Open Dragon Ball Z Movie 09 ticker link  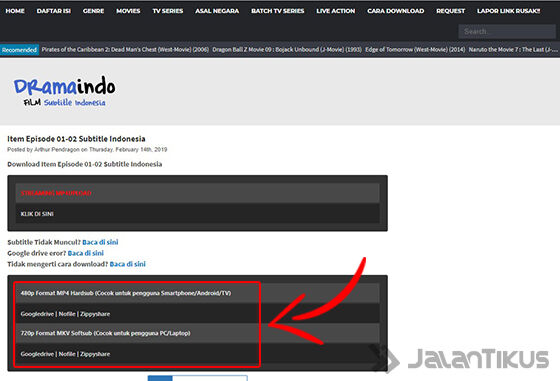pos(287,50)
